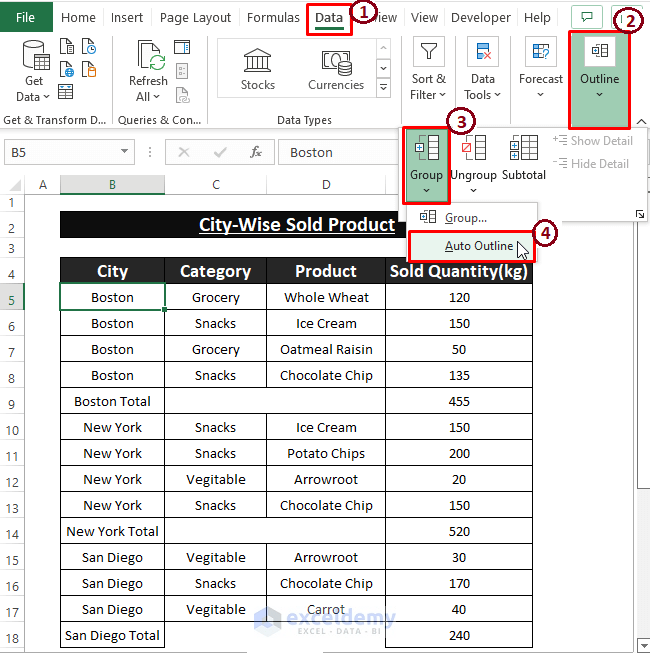This screenshot has height=653, width=650.
Task: Click the Refresh All icon
Action: coord(150,55)
